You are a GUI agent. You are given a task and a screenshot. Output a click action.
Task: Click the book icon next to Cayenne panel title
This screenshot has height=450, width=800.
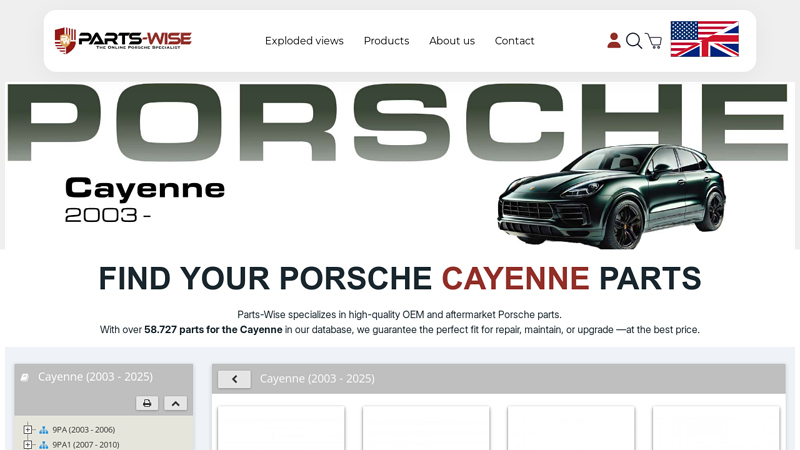tap(24, 377)
